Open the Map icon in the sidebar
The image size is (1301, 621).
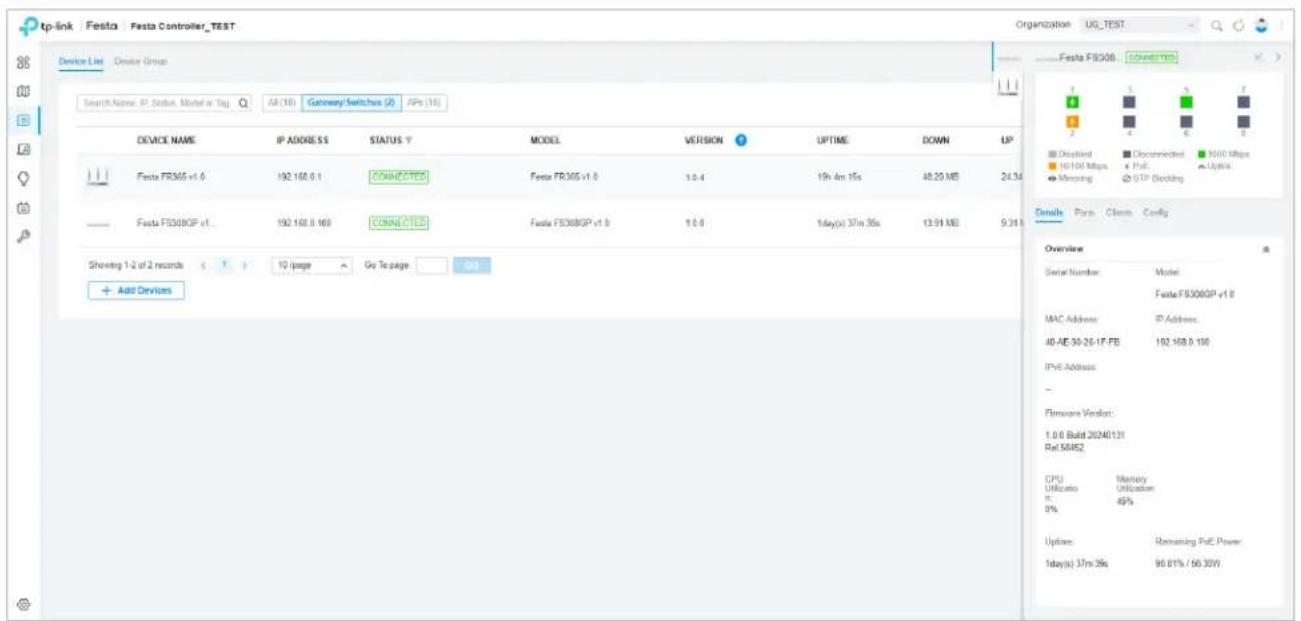tap(22, 91)
